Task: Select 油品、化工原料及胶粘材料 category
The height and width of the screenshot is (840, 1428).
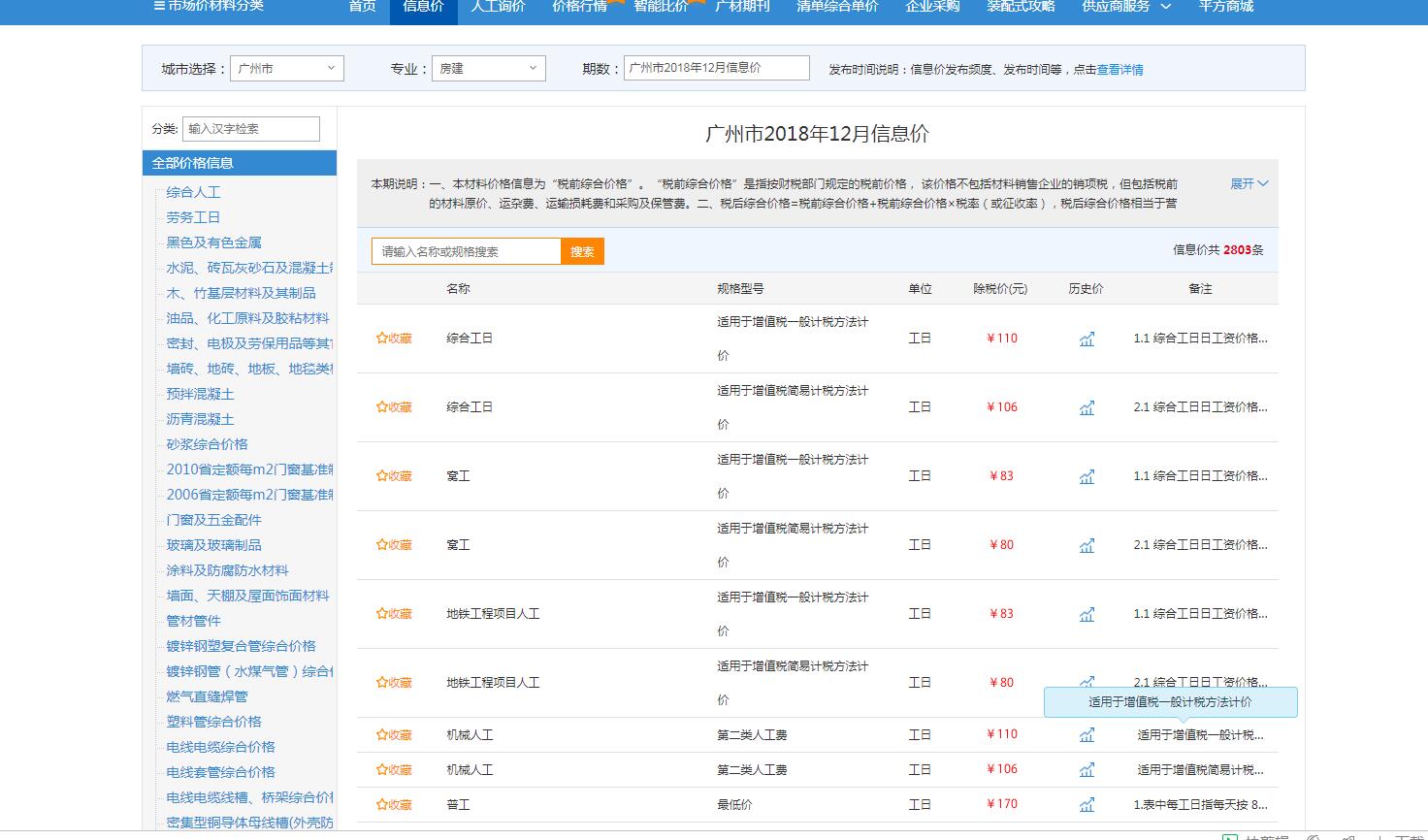Action: [x=247, y=318]
